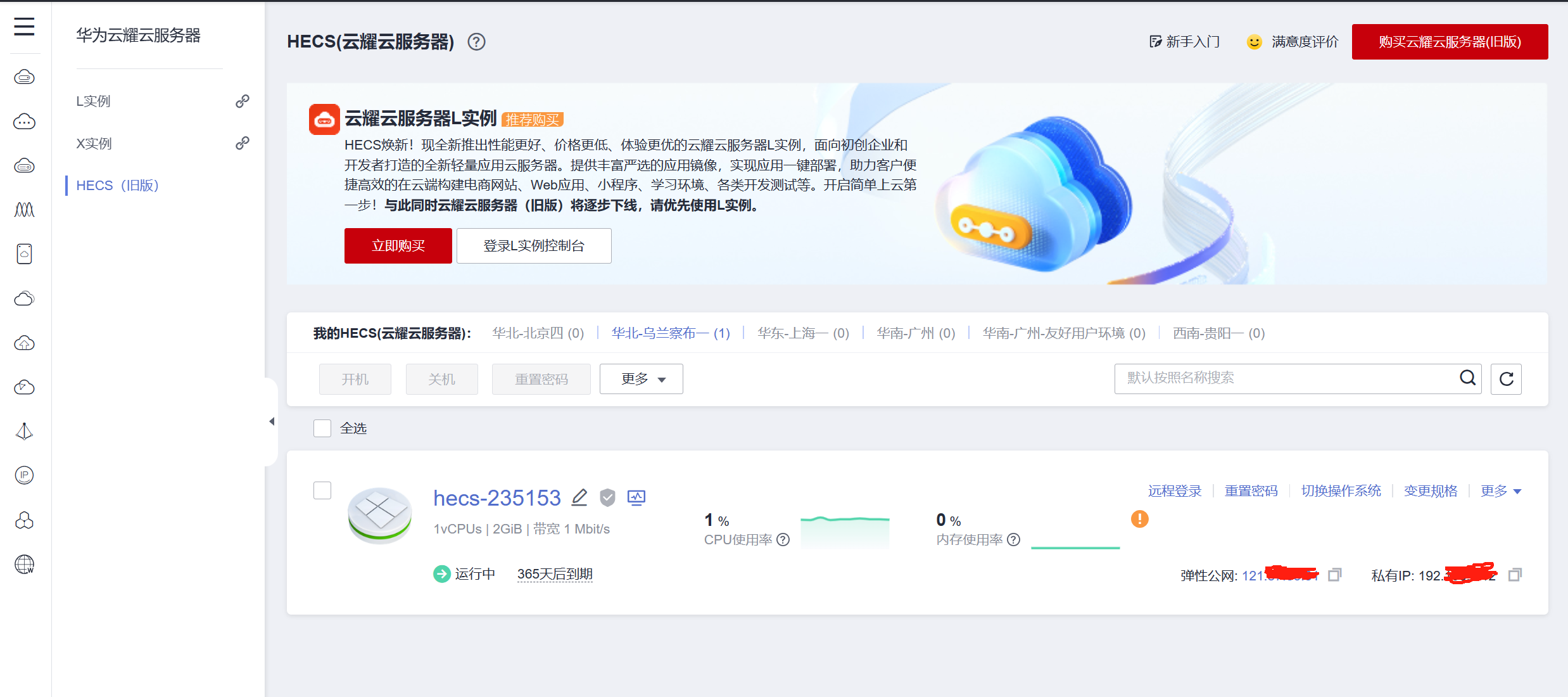Open the hamburger main menu

(x=24, y=27)
